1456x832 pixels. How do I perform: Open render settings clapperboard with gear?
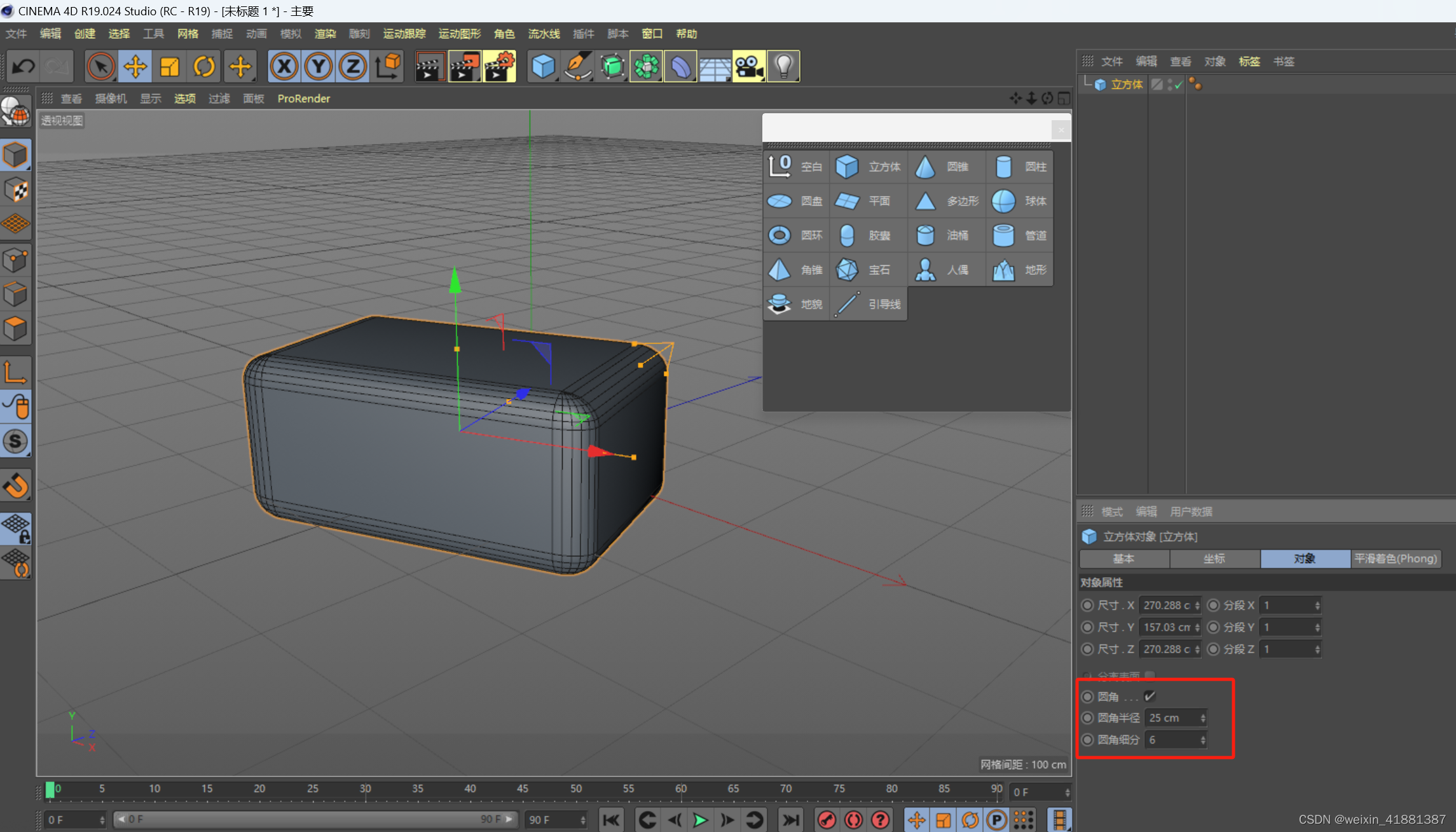click(500, 67)
